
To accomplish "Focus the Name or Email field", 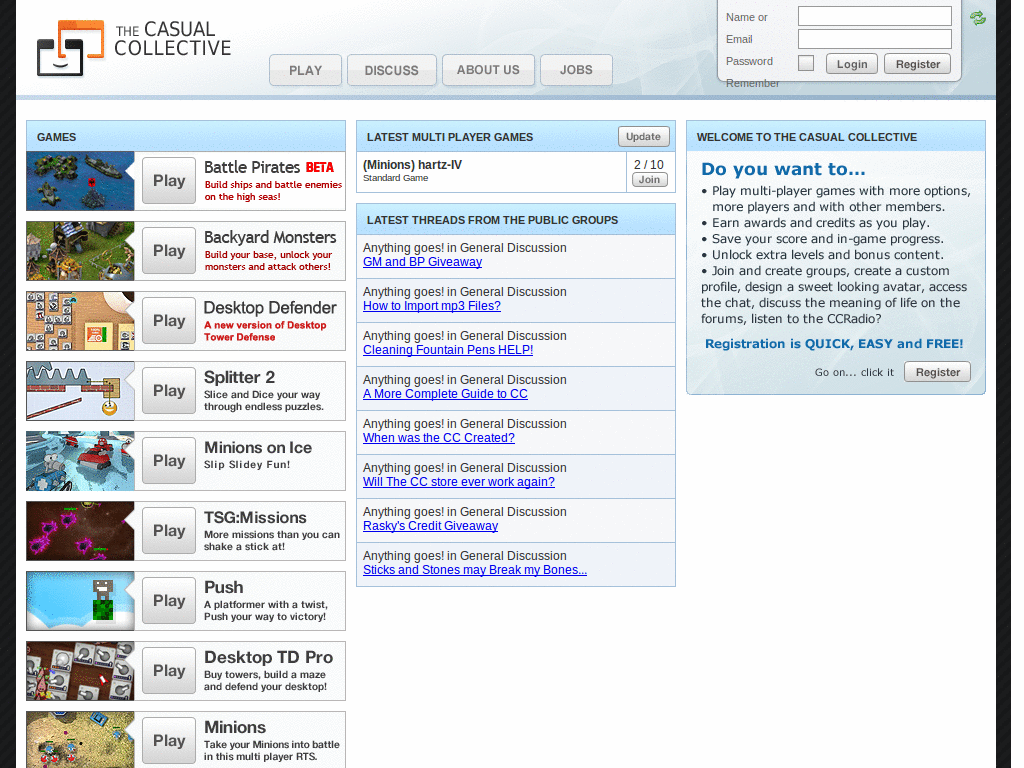I will click(x=874, y=16).
